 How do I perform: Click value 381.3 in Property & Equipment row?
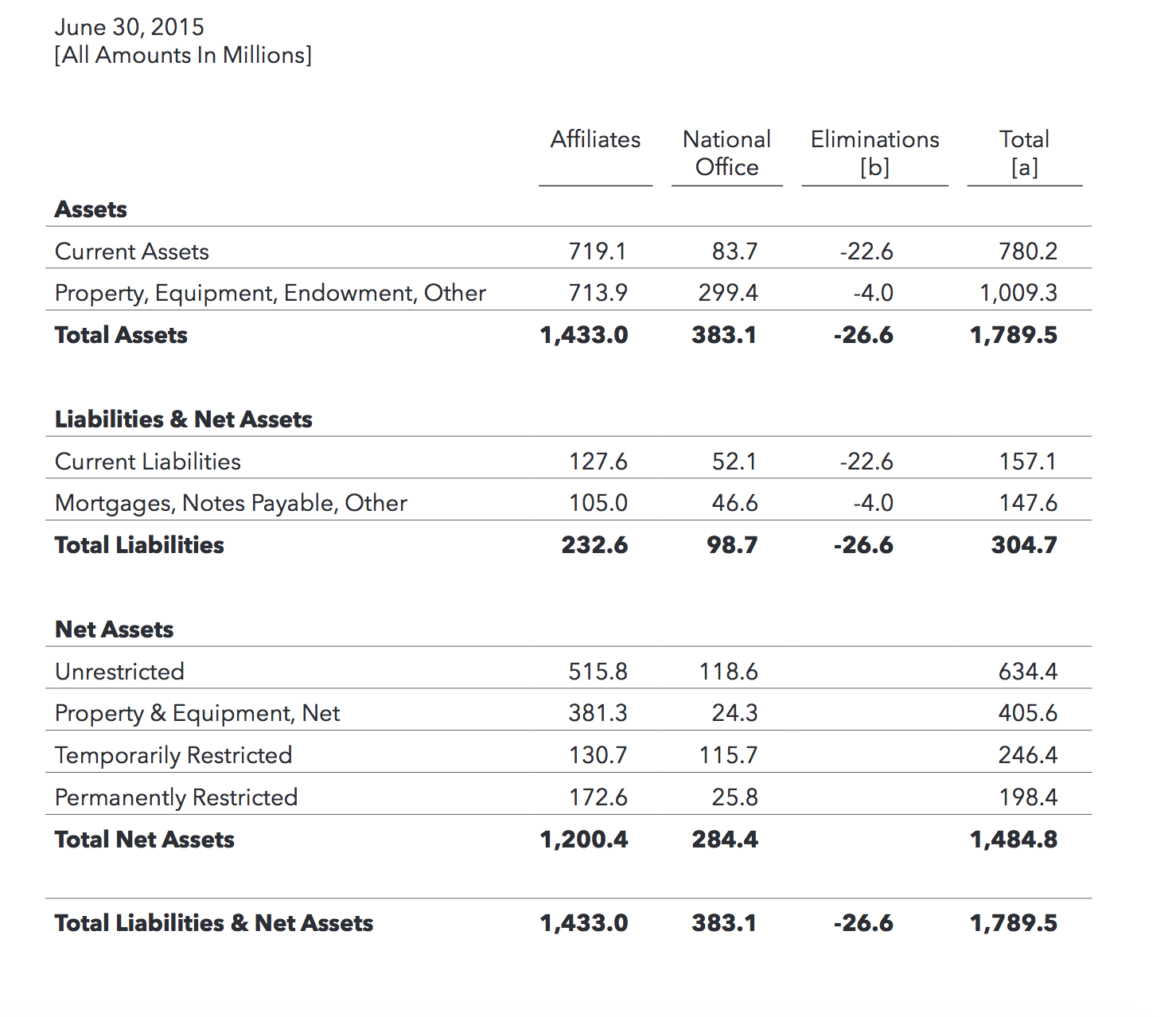tap(598, 713)
